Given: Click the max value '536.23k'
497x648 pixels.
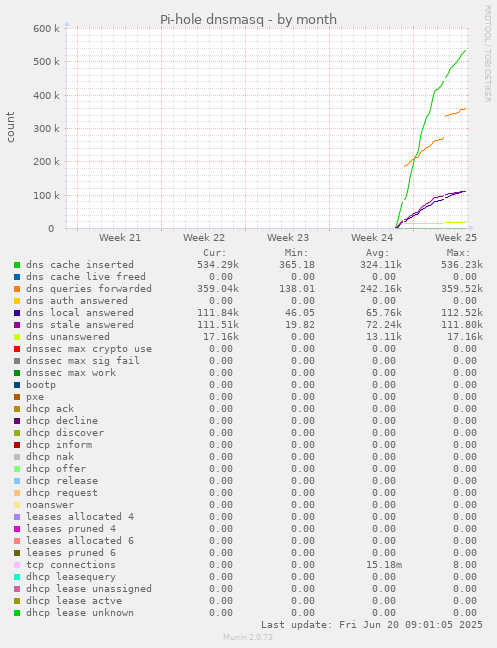Looking at the screenshot, I should [x=462, y=265].
